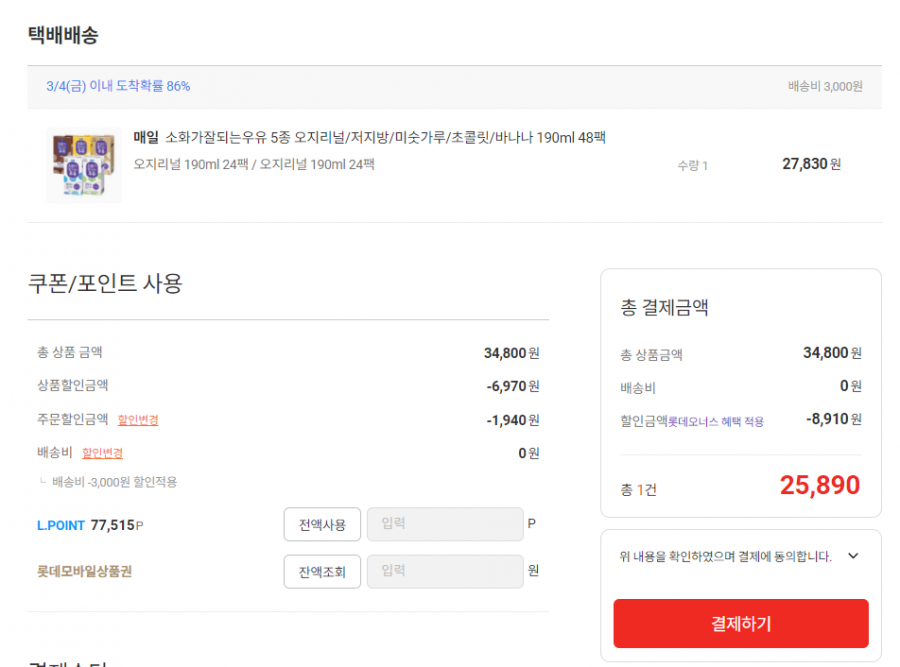Open the milk product thumbnail image
The image size is (900, 667).
(x=84, y=165)
